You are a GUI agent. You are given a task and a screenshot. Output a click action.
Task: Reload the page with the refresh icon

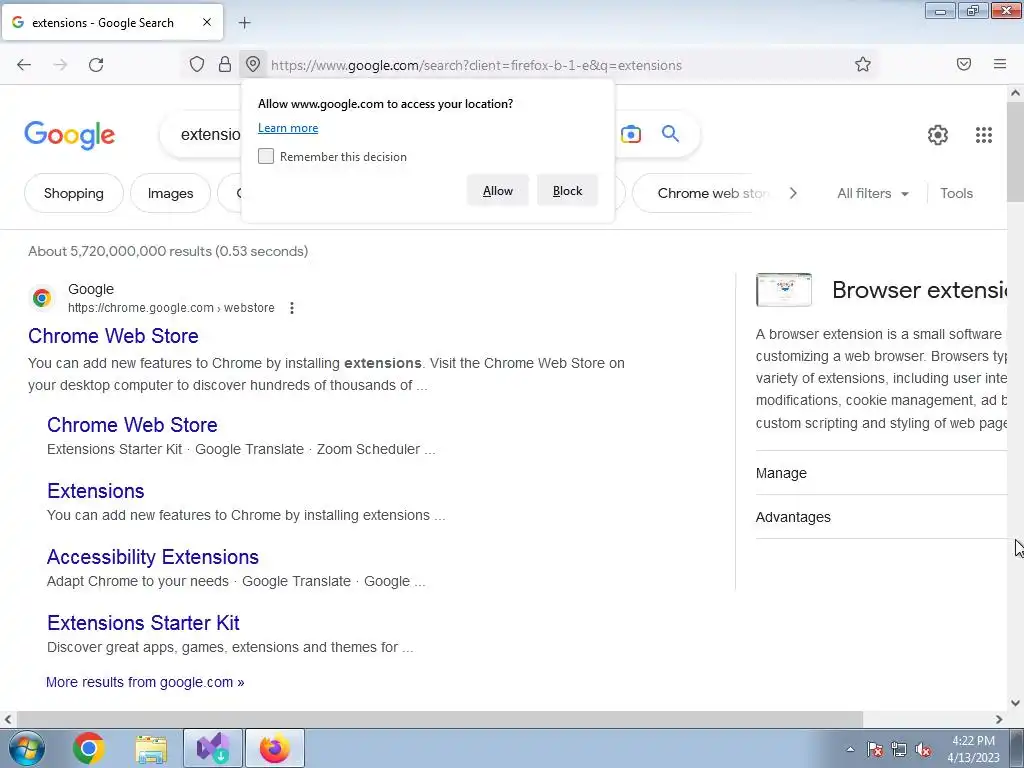96,65
